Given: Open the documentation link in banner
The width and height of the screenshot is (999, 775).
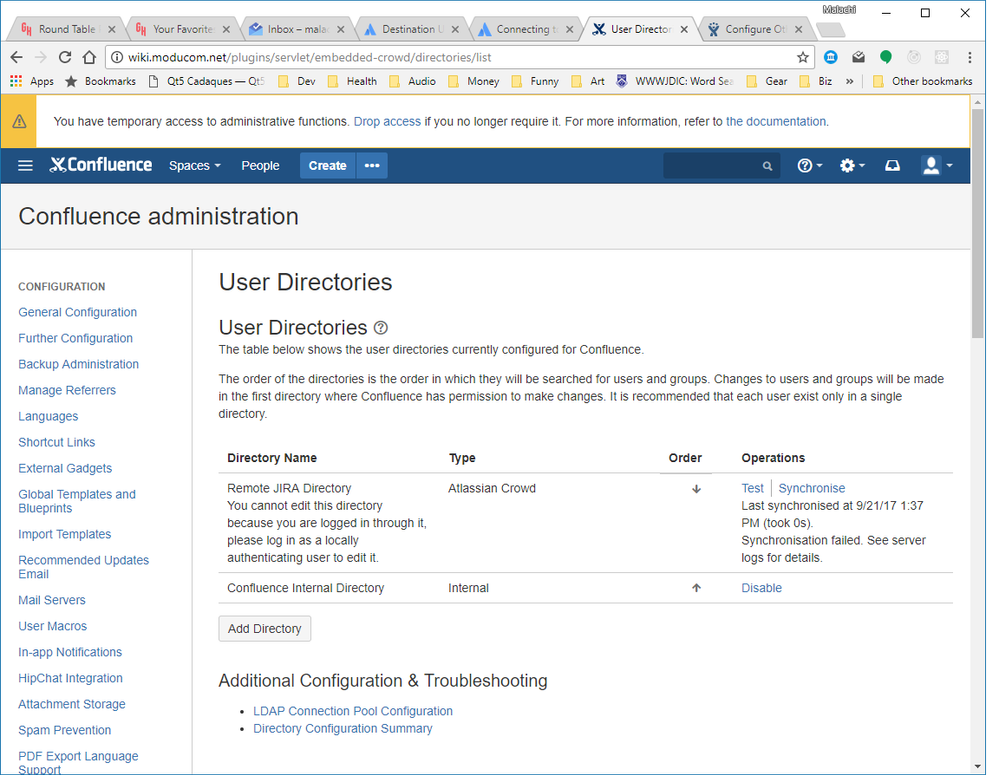Looking at the screenshot, I should (776, 122).
